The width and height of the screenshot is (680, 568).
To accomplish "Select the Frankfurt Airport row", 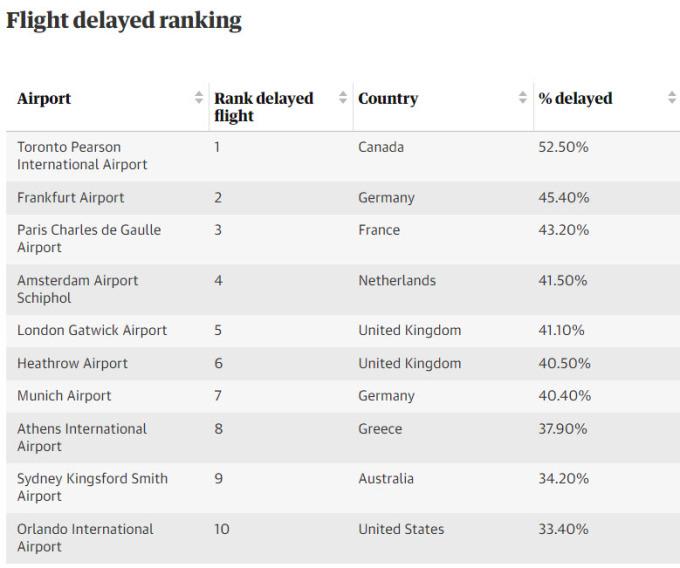I will coord(71,198).
